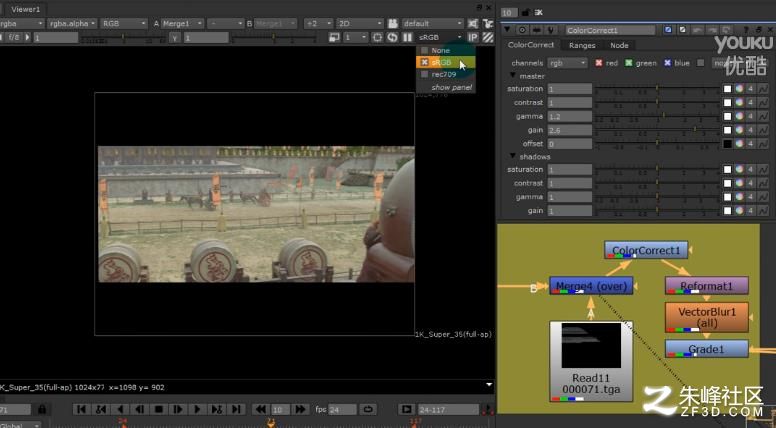The width and height of the screenshot is (776, 428).
Task: Click the master gamma slider
Action: pyautogui.click(x=657, y=116)
